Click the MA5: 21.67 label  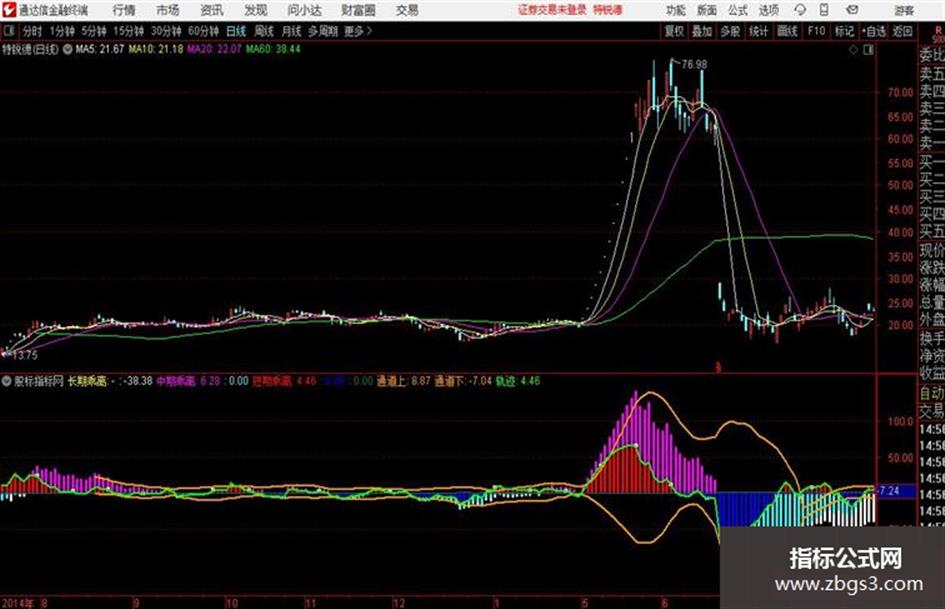pyautogui.click(x=99, y=49)
